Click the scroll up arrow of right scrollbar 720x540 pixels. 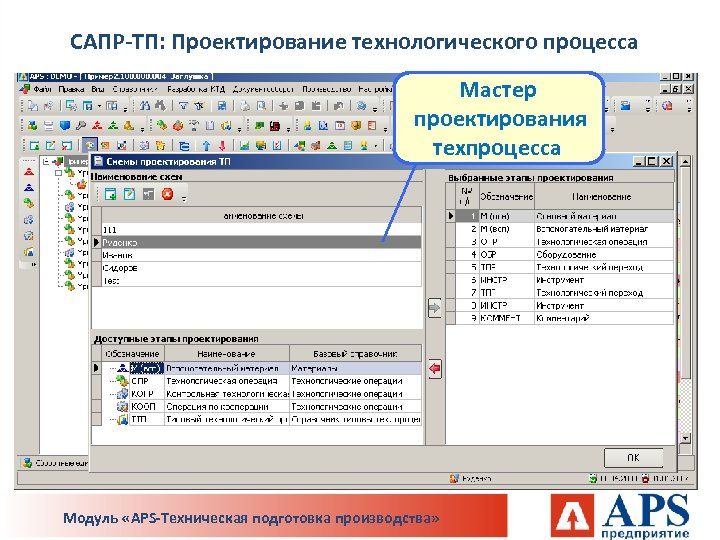[685, 162]
